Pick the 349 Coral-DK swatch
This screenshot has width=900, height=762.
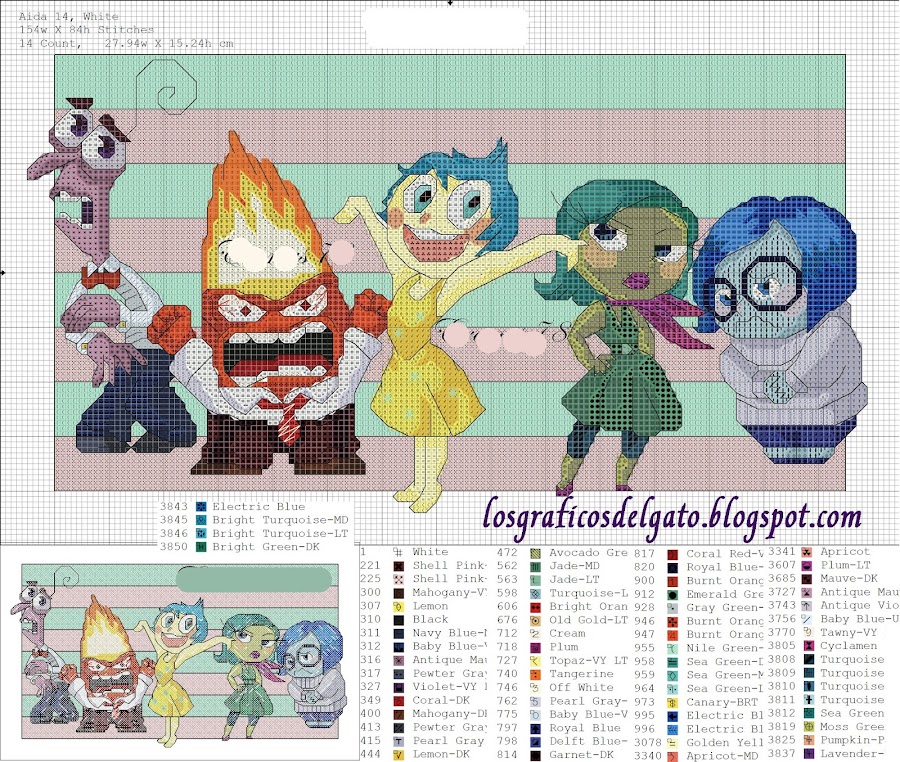pyautogui.click(x=398, y=701)
